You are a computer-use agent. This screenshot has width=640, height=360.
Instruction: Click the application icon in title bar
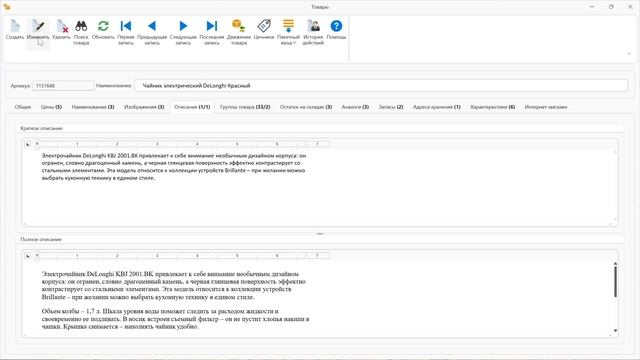(7, 7)
